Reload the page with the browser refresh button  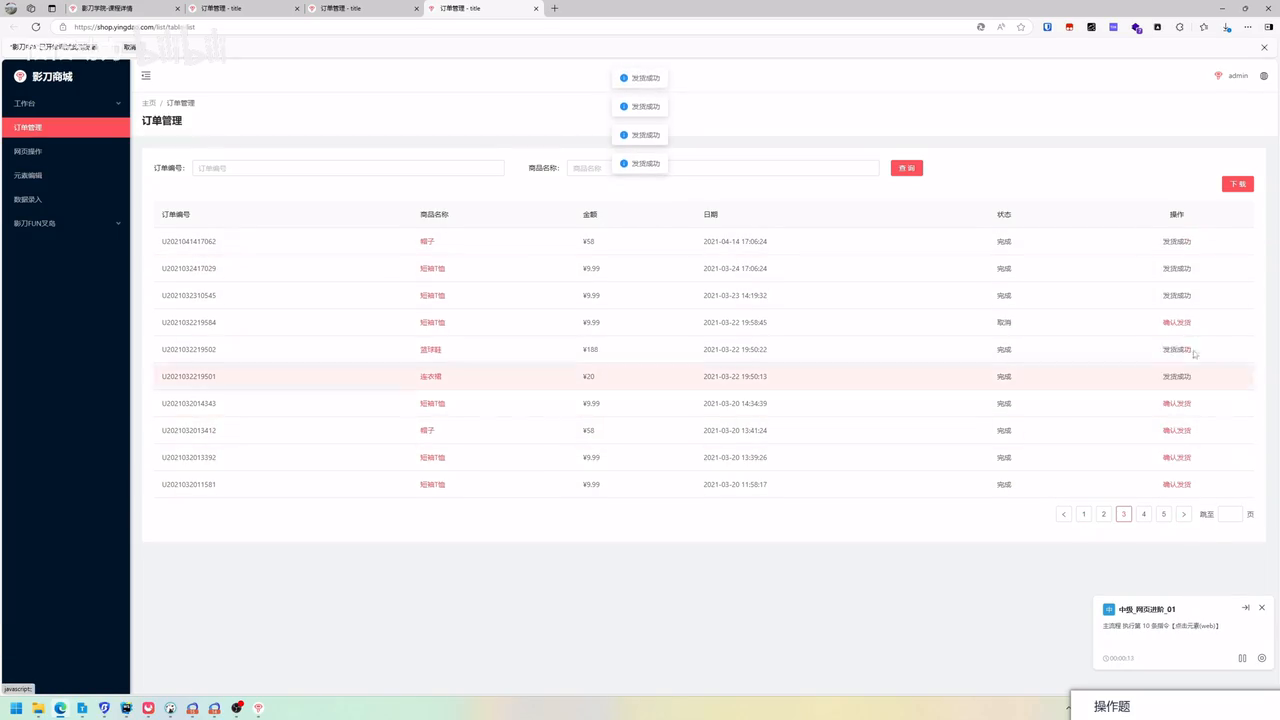coord(36,27)
